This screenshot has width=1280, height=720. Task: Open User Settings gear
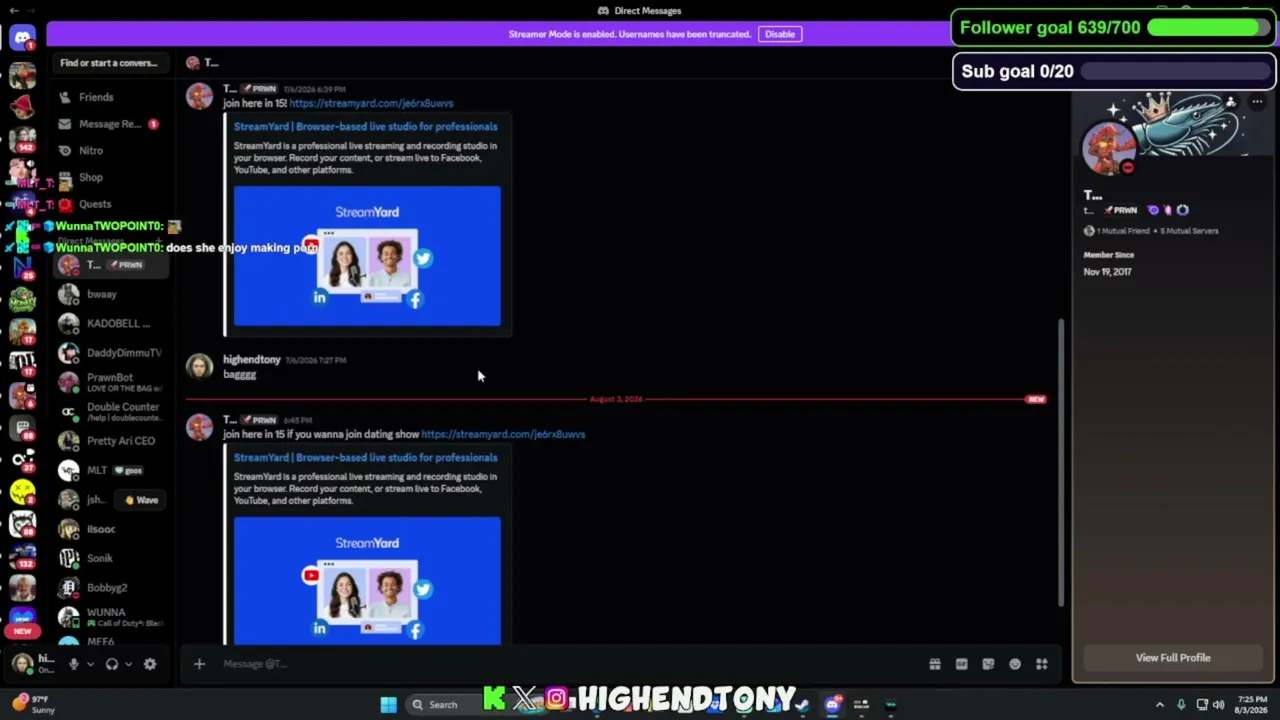pyautogui.click(x=150, y=664)
